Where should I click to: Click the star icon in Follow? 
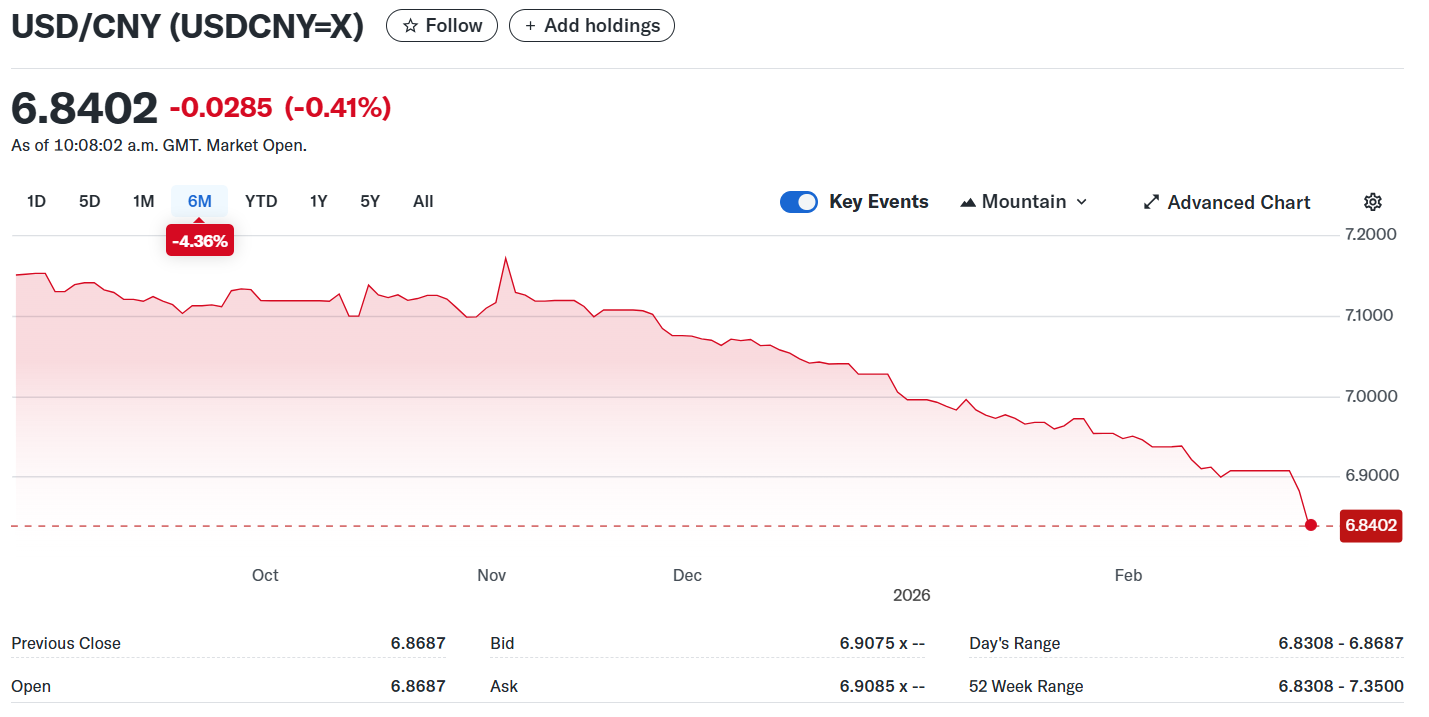tap(410, 26)
